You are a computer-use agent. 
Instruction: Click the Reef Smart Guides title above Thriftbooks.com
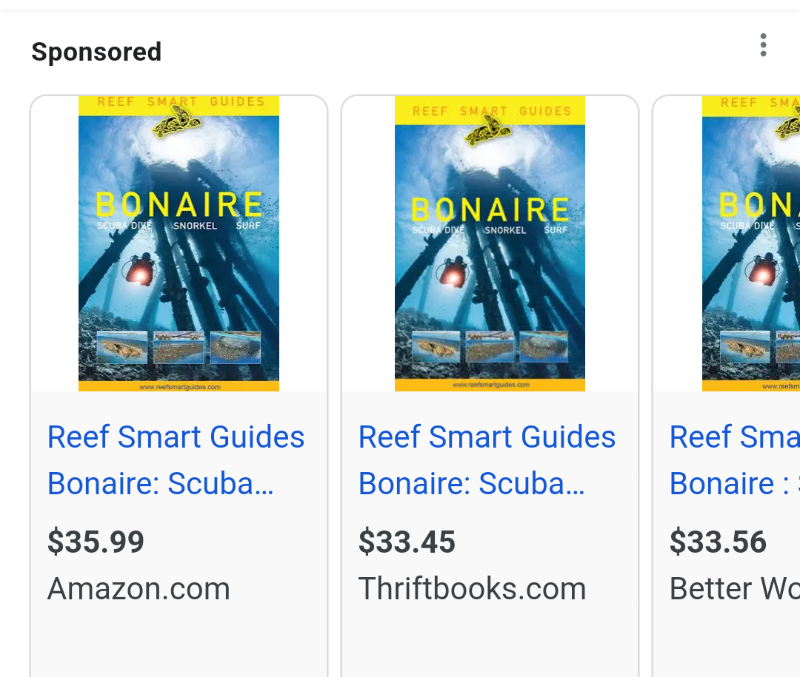click(487, 460)
